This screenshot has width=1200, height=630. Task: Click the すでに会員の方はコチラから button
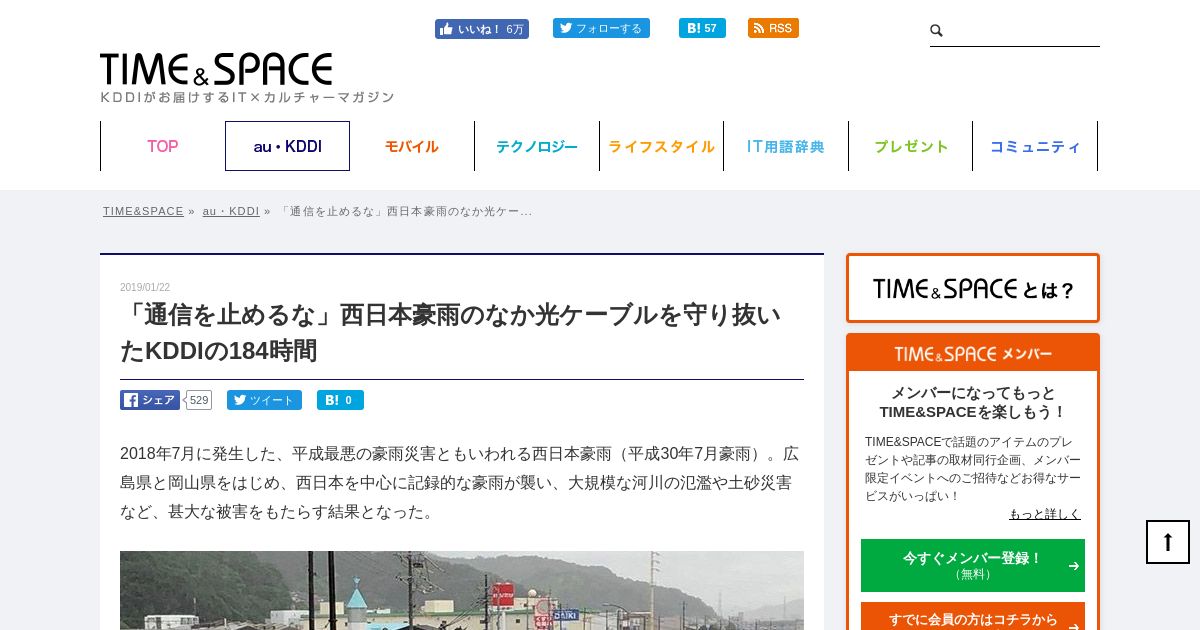[973, 618]
